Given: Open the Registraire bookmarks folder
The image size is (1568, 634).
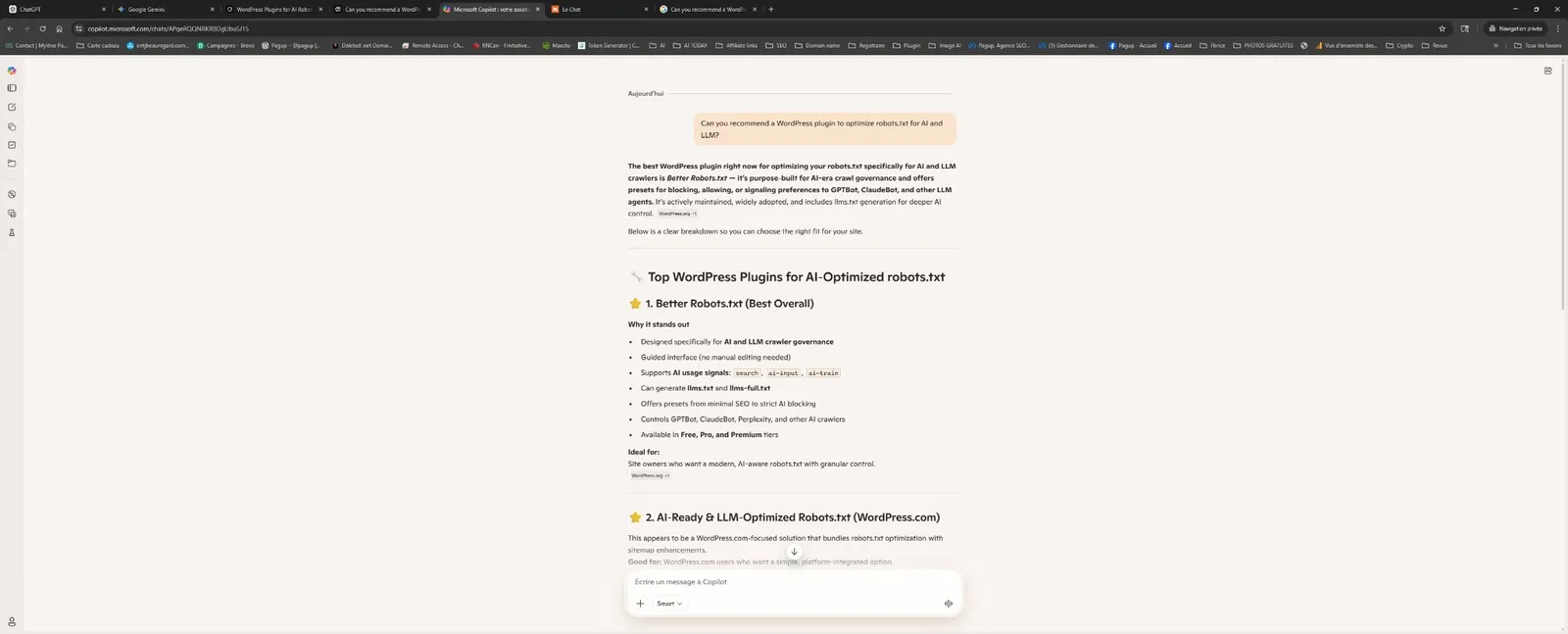Looking at the screenshot, I should (866, 45).
